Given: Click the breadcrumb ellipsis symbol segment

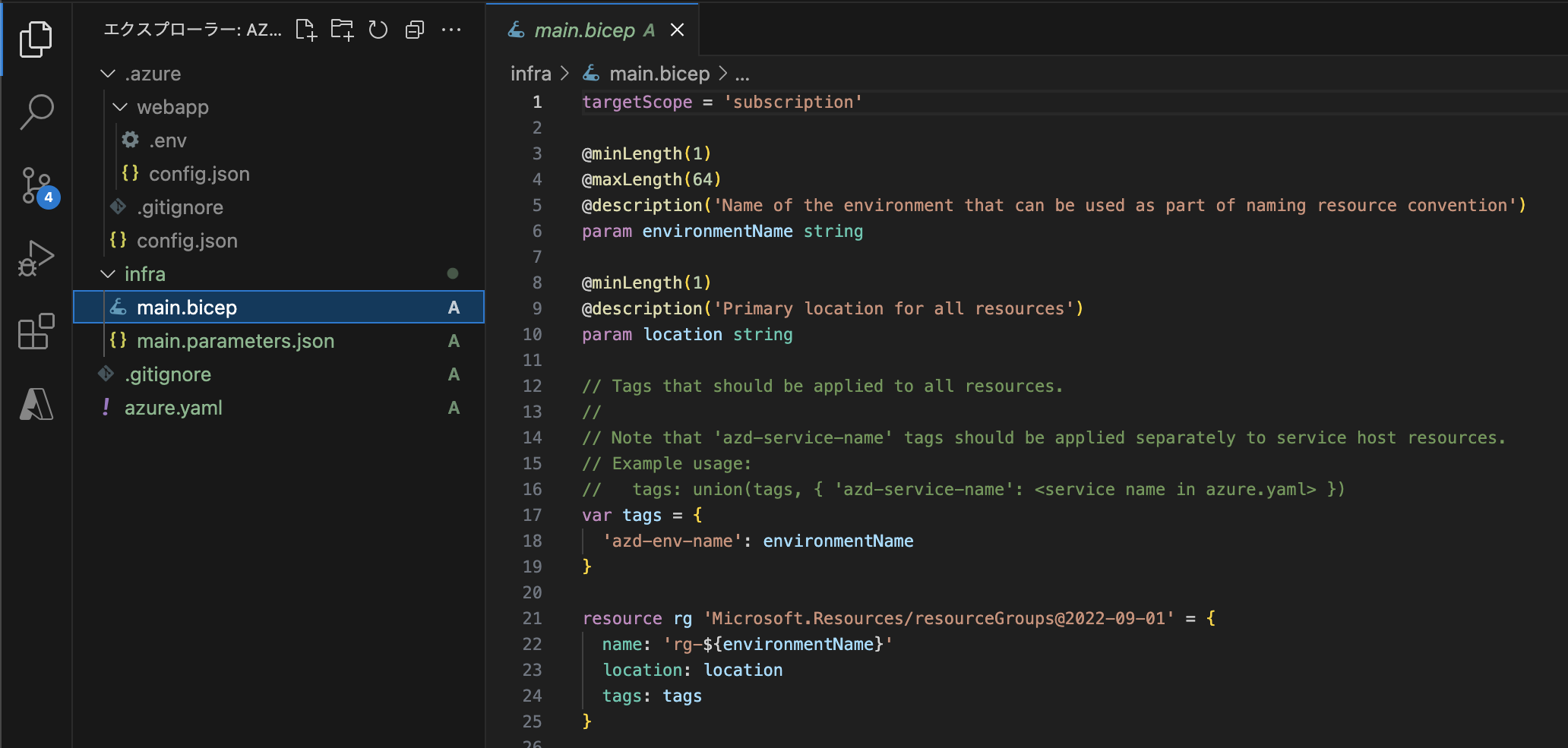Looking at the screenshot, I should [x=742, y=74].
